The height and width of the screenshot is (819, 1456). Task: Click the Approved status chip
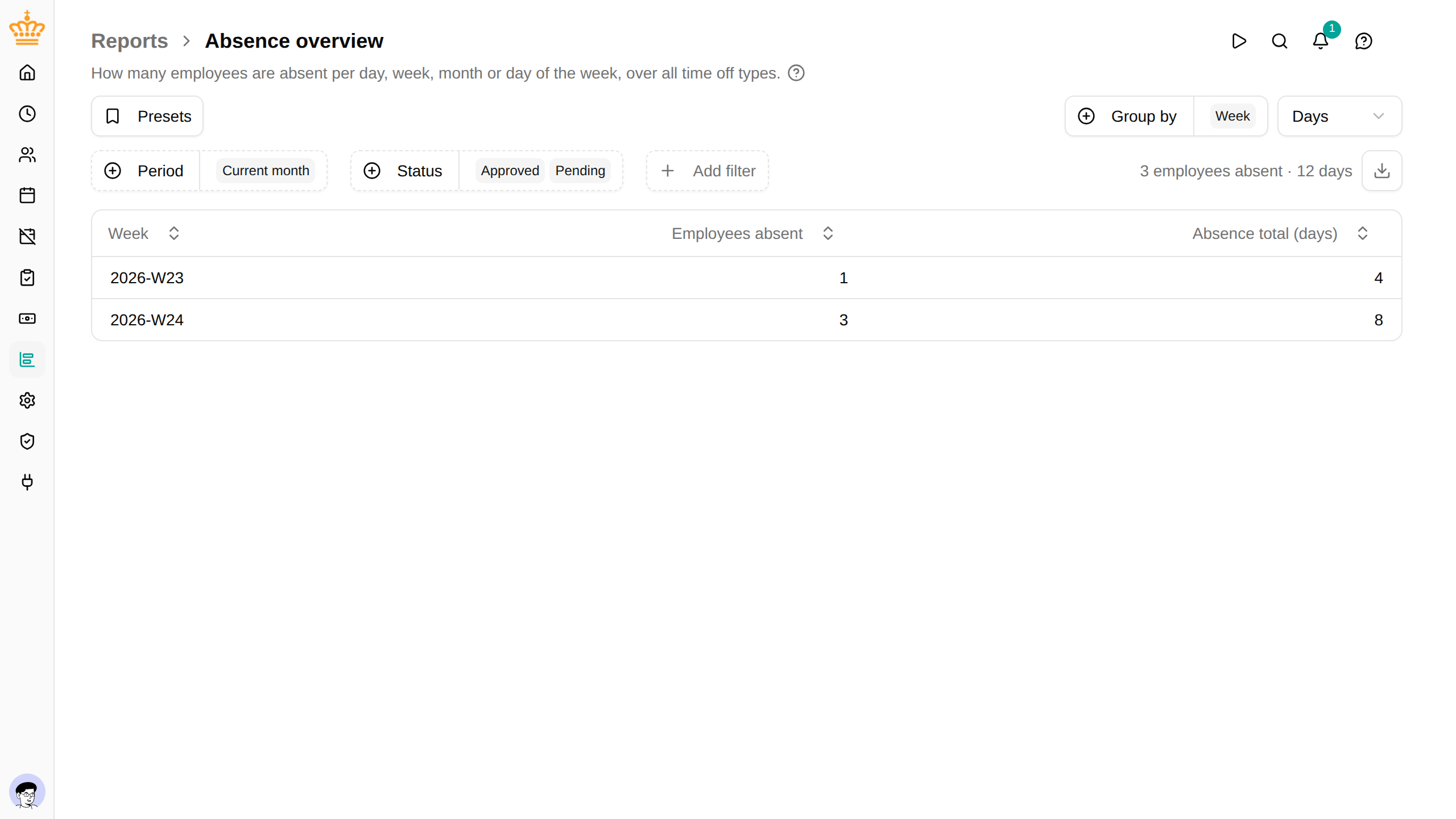click(x=510, y=171)
